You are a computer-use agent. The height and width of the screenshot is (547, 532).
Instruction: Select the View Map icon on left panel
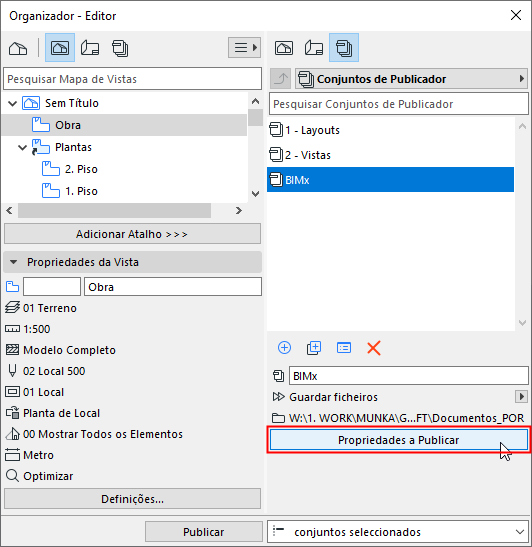point(60,48)
